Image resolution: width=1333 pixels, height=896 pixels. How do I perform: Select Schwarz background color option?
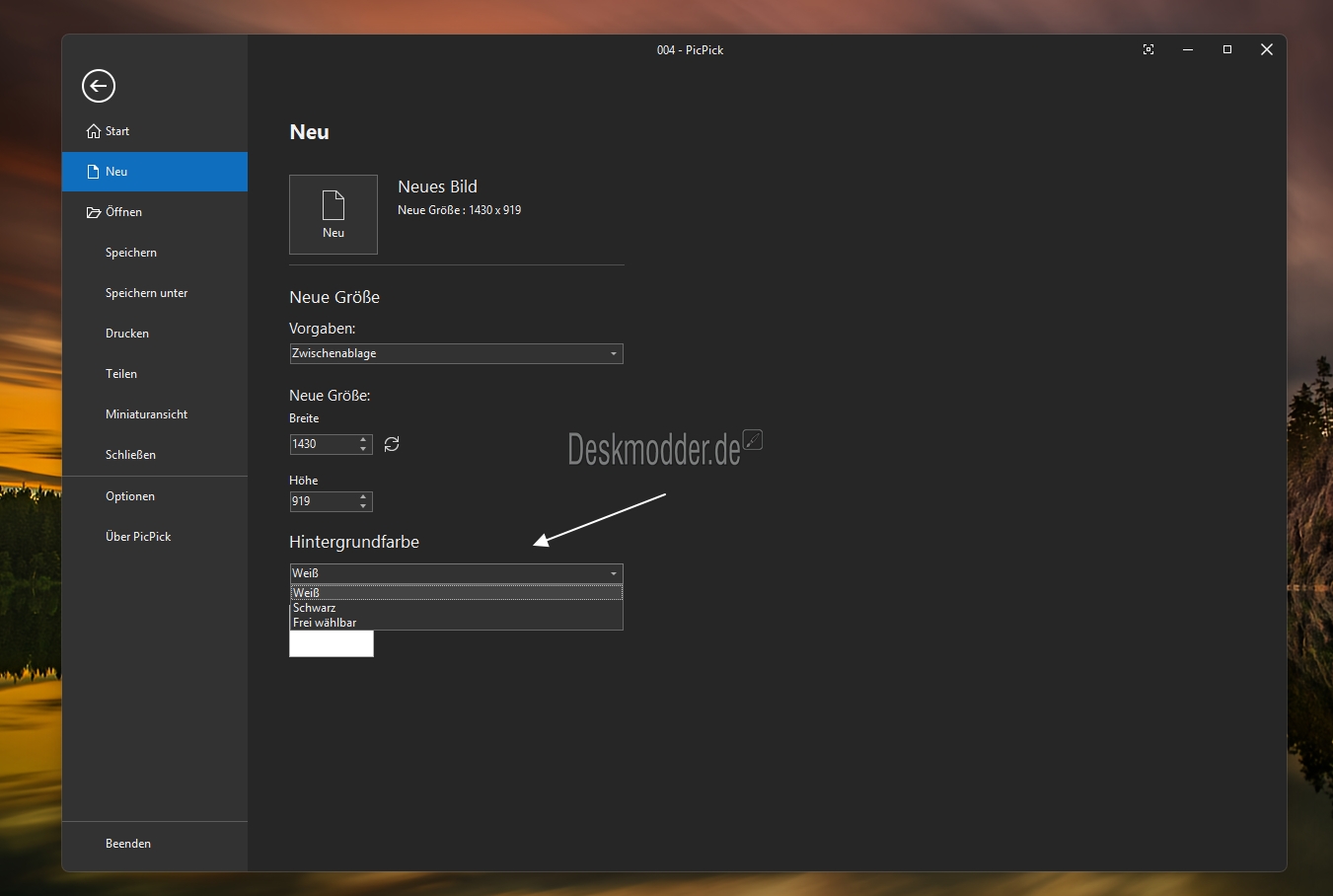click(456, 608)
